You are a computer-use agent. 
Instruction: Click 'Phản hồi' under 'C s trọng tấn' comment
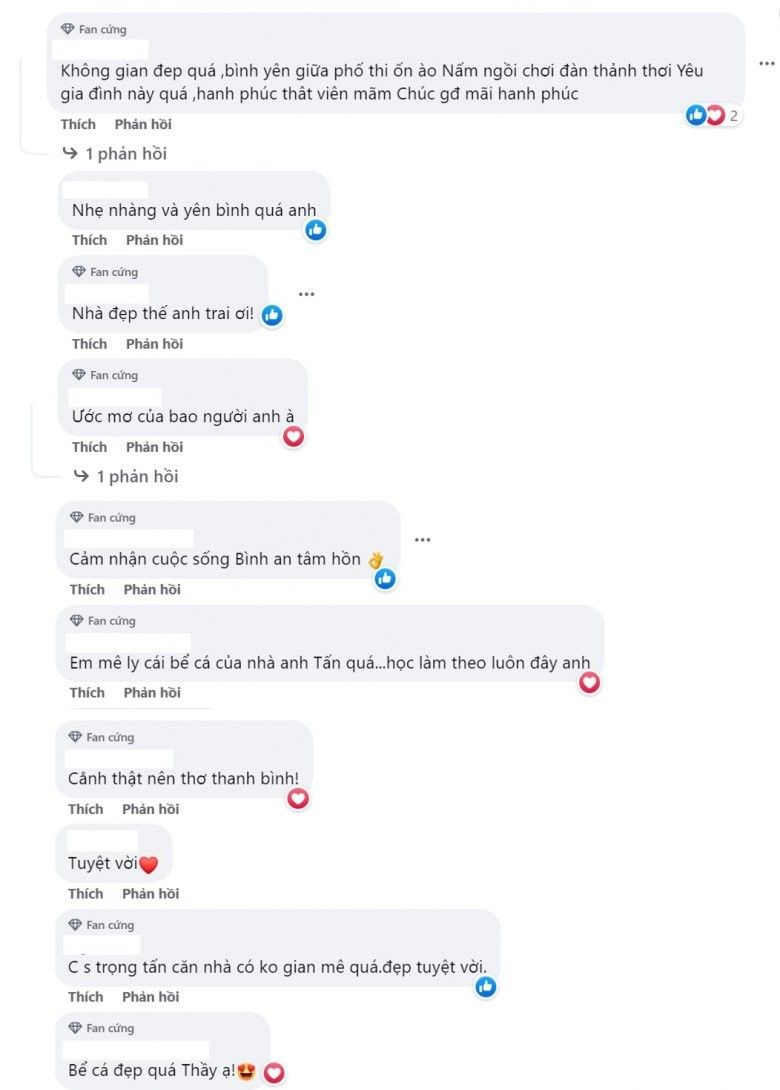click(151, 997)
